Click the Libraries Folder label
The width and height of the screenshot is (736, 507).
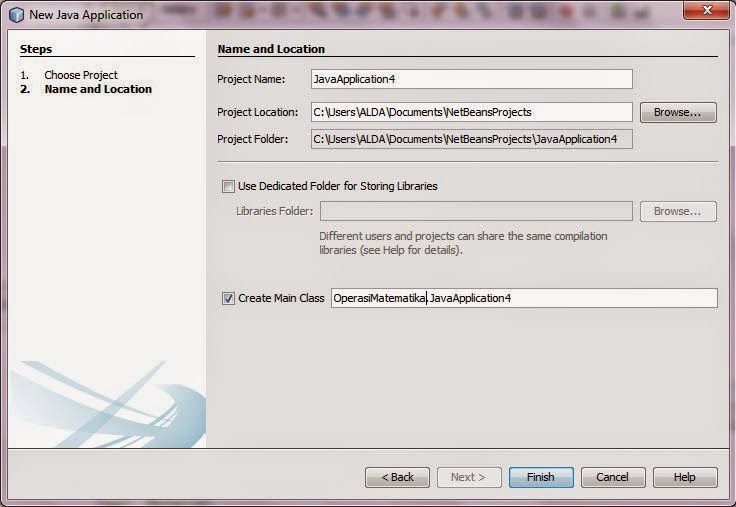tap(274, 211)
